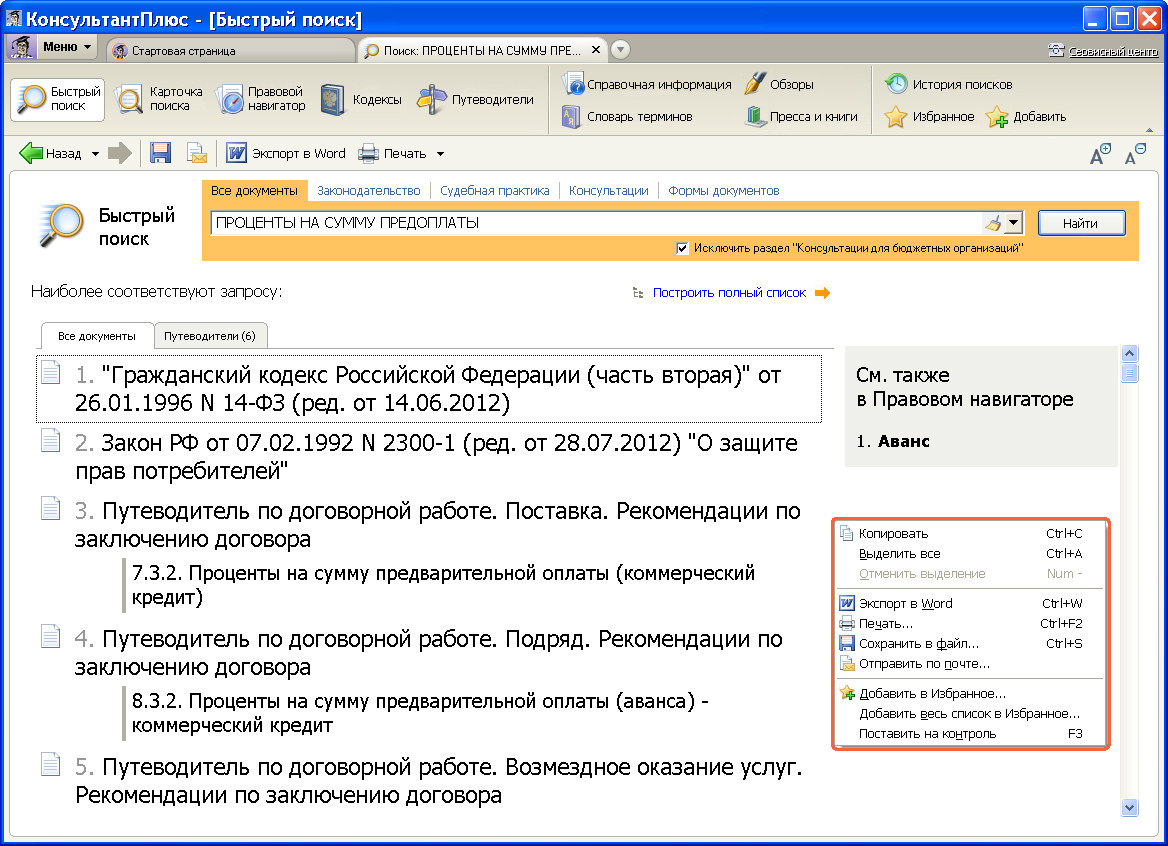Image resolution: width=1168 pixels, height=846 pixels.
Task: Open Закон О защите прав потребителей
Action: [437, 457]
